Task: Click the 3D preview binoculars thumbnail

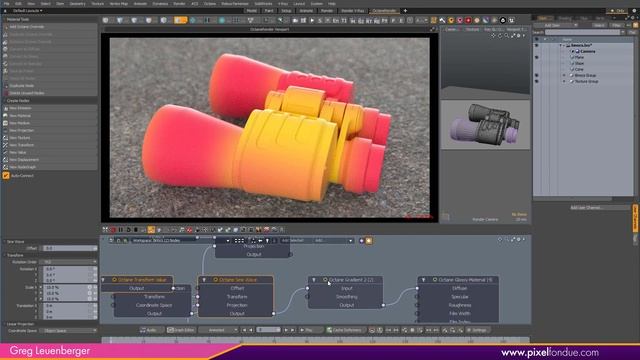Action: coord(485,125)
